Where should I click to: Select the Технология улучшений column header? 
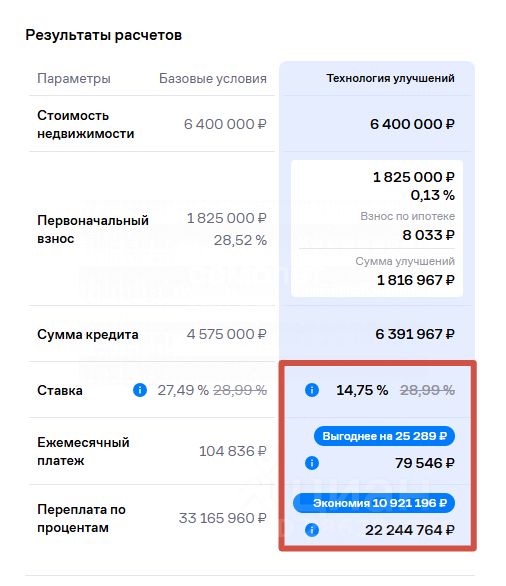390,78
